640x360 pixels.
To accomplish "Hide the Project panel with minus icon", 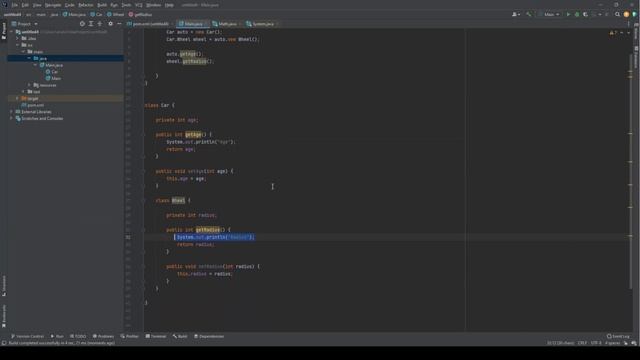I will (119, 24).
